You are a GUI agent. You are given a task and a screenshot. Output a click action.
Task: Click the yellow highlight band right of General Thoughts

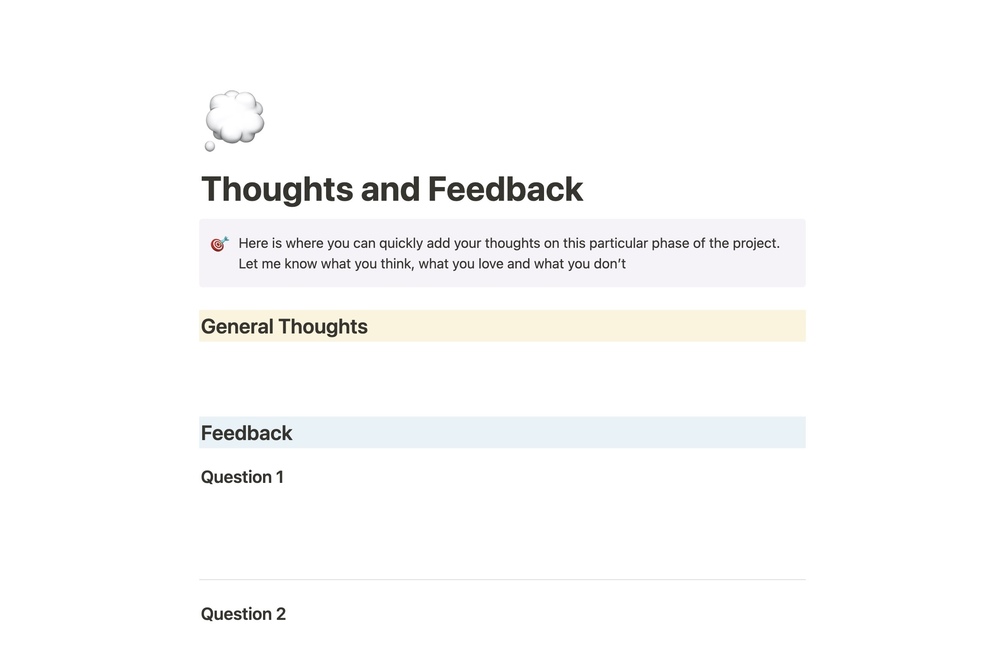pos(600,327)
